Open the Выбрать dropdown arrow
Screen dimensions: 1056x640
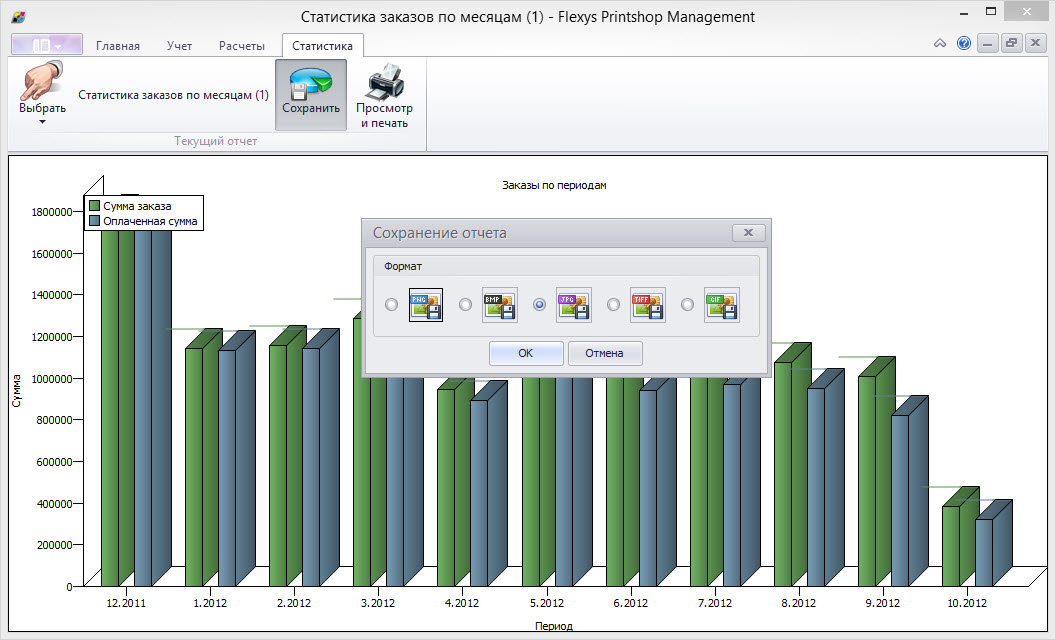(42, 122)
